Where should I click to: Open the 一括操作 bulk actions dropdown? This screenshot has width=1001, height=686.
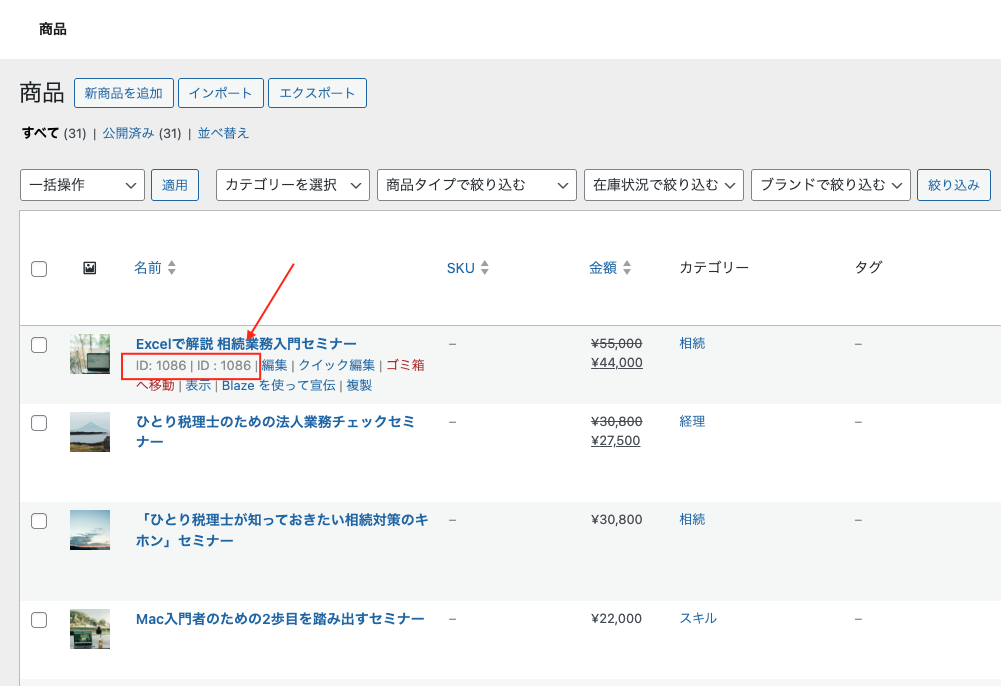point(82,185)
